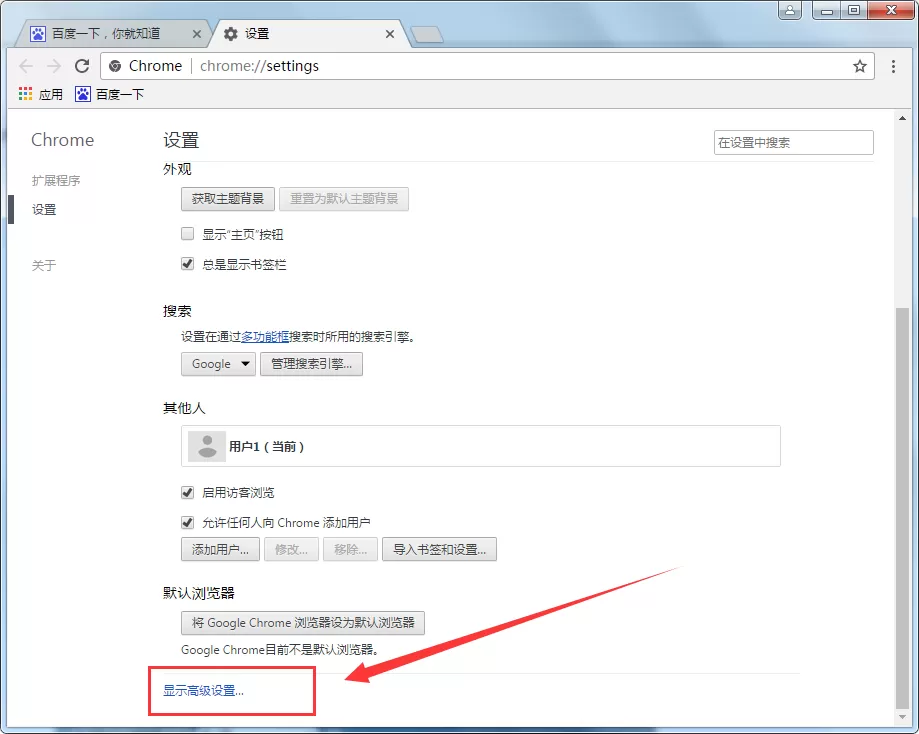Maximize the Chrome window
Viewport: 919px width, 734px height.
point(854,10)
